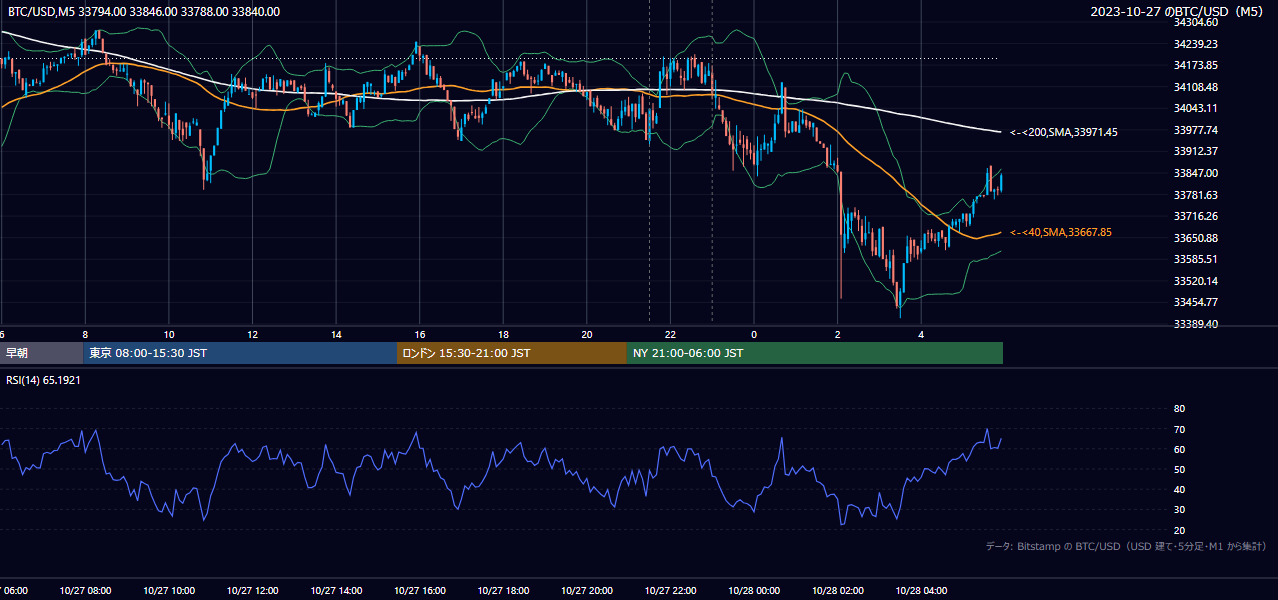Image resolution: width=1278 pixels, height=600 pixels.
Task: Click RSI axis level 70
Action: point(1179,429)
